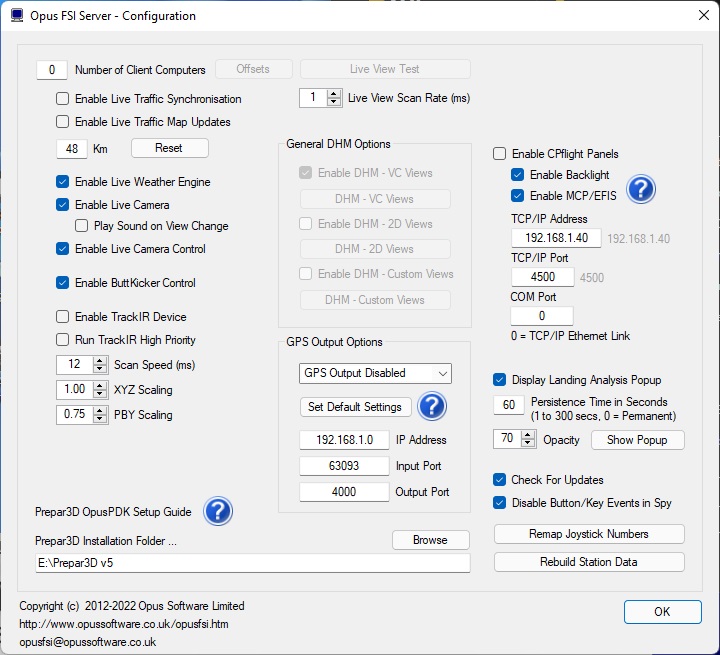Toggle Enable Backlight checkbox
The height and width of the screenshot is (655, 720).
518,175
